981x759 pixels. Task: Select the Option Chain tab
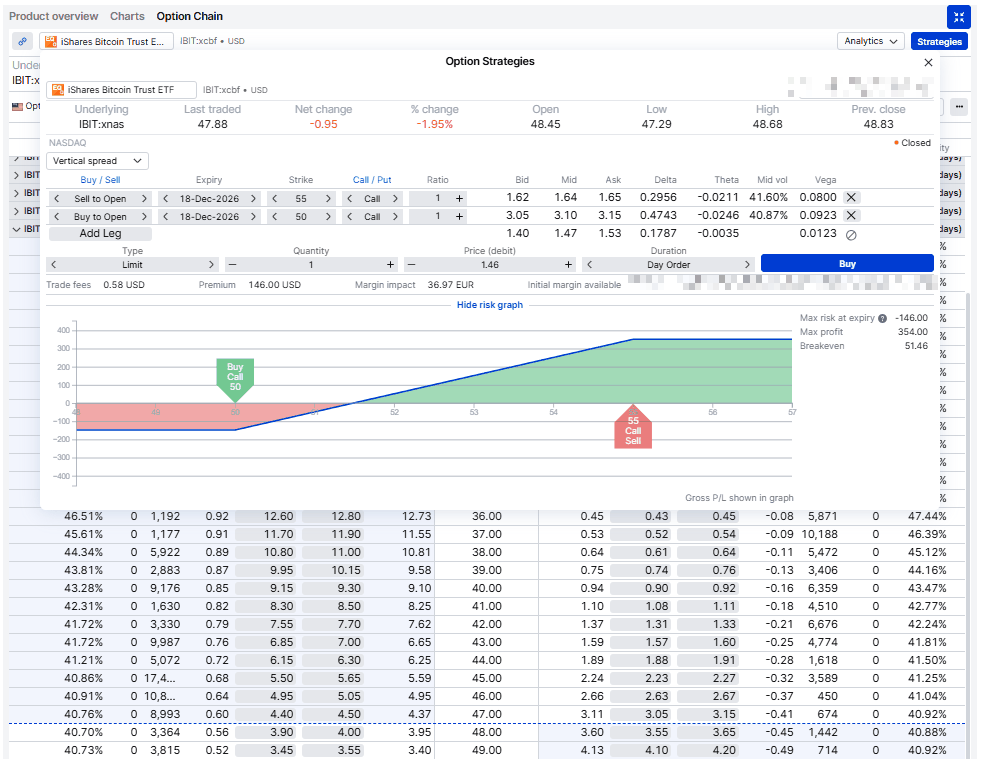click(x=190, y=16)
